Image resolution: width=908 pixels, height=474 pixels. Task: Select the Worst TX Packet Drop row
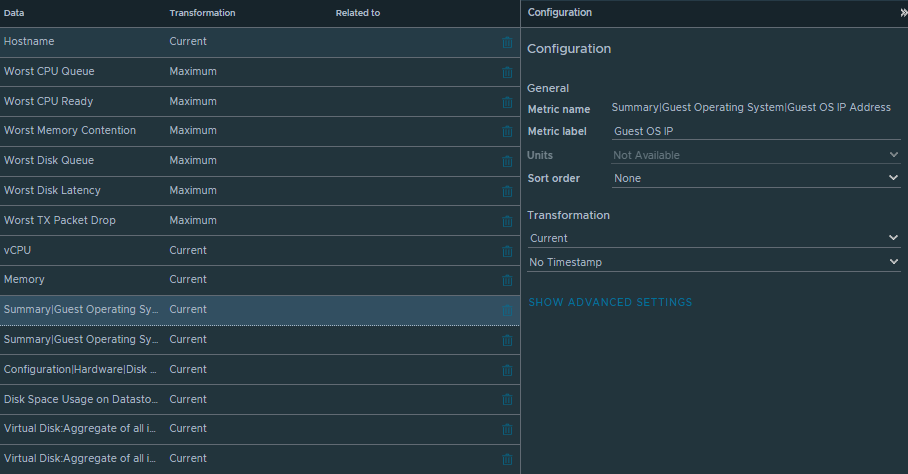click(x=259, y=221)
